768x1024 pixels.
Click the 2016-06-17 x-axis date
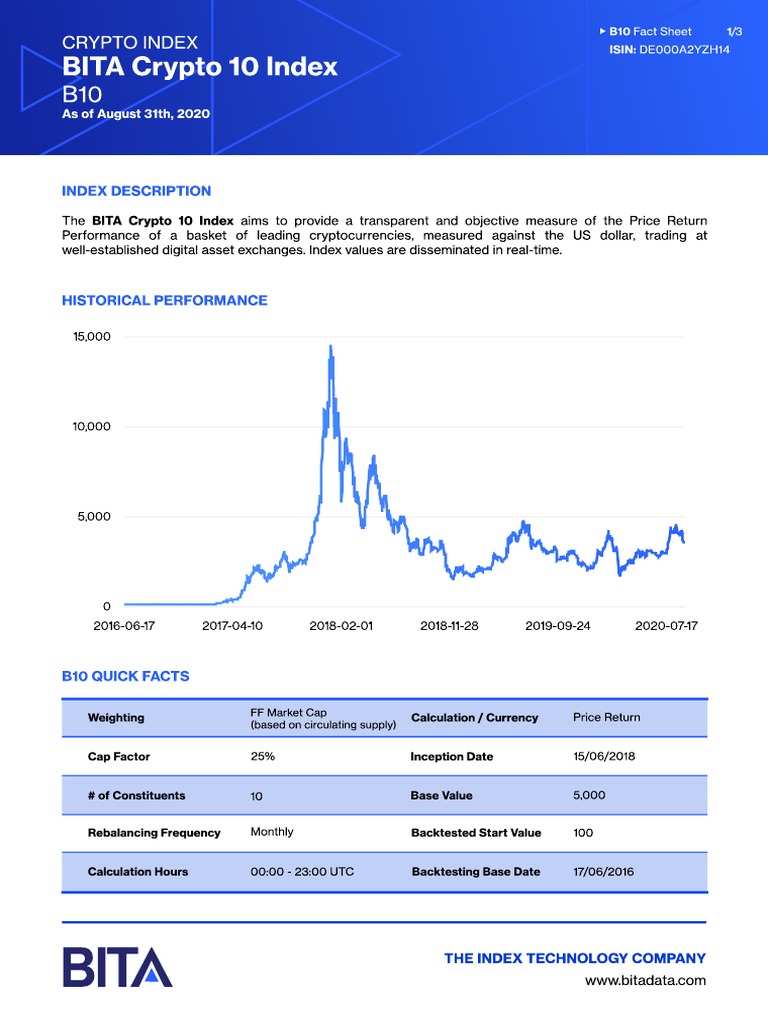pyautogui.click(x=124, y=626)
